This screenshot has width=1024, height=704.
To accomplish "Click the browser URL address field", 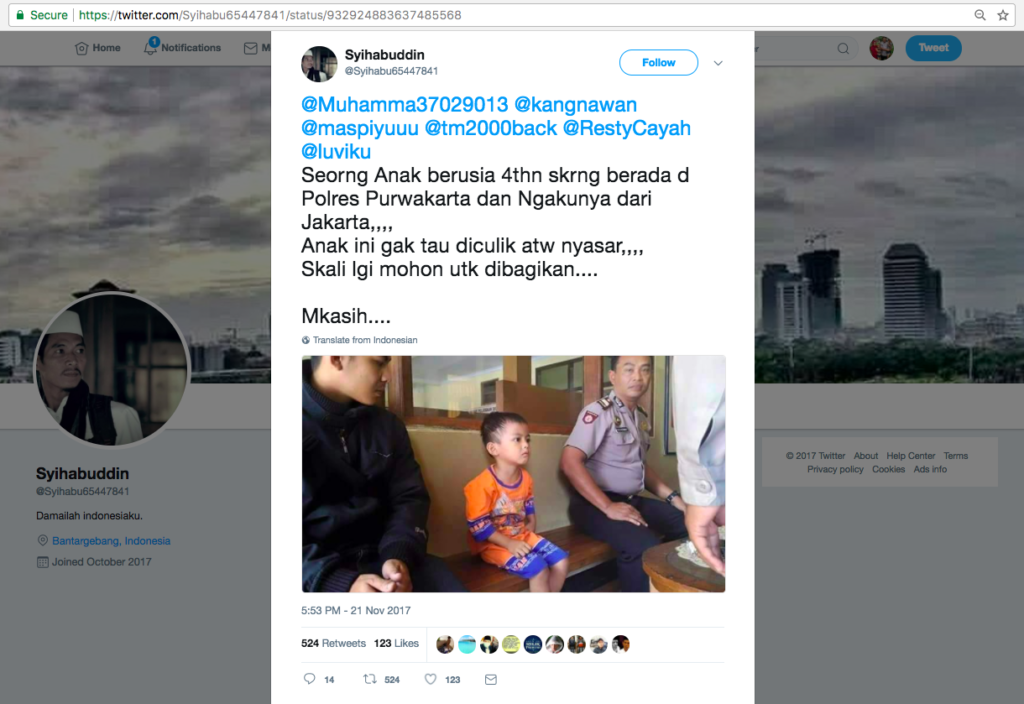I will tap(509, 15).
